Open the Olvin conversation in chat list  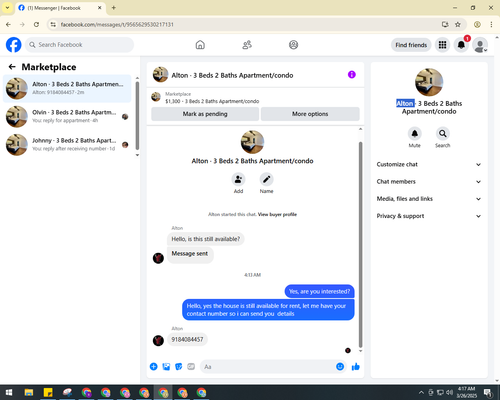[67, 116]
